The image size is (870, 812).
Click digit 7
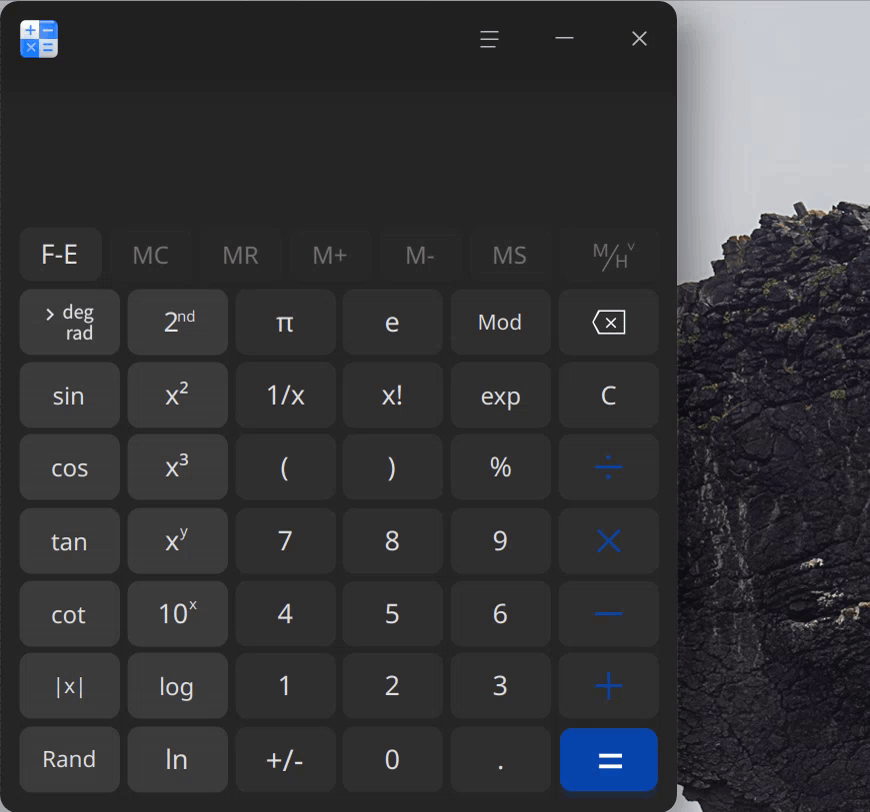(x=285, y=541)
